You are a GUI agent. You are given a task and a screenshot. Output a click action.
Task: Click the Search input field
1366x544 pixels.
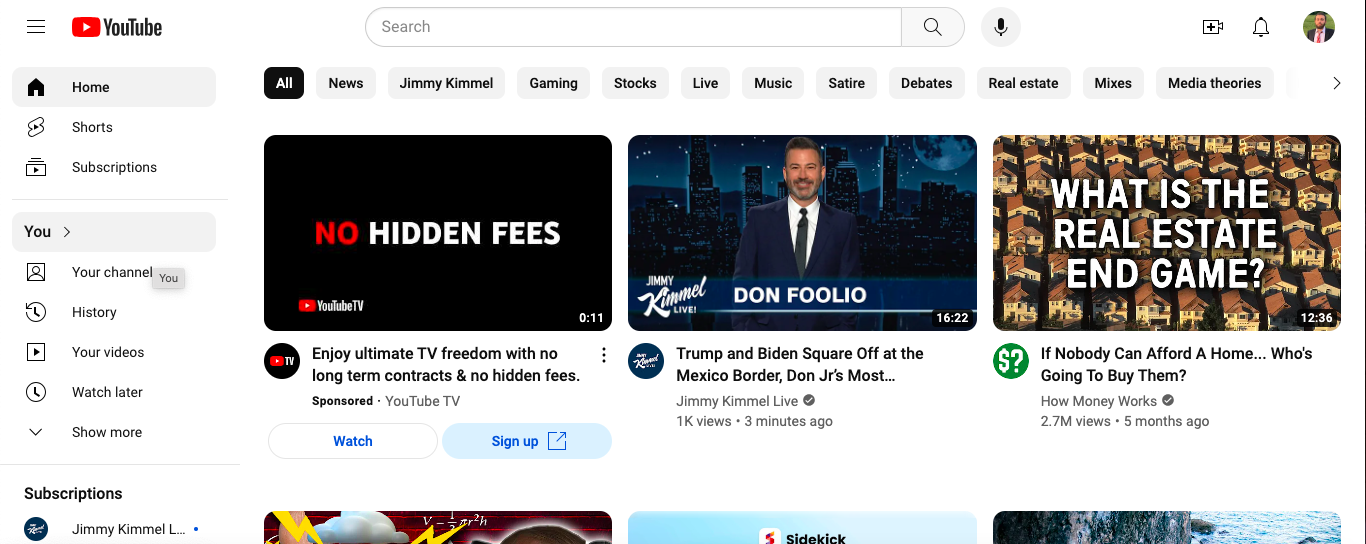point(633,27)
